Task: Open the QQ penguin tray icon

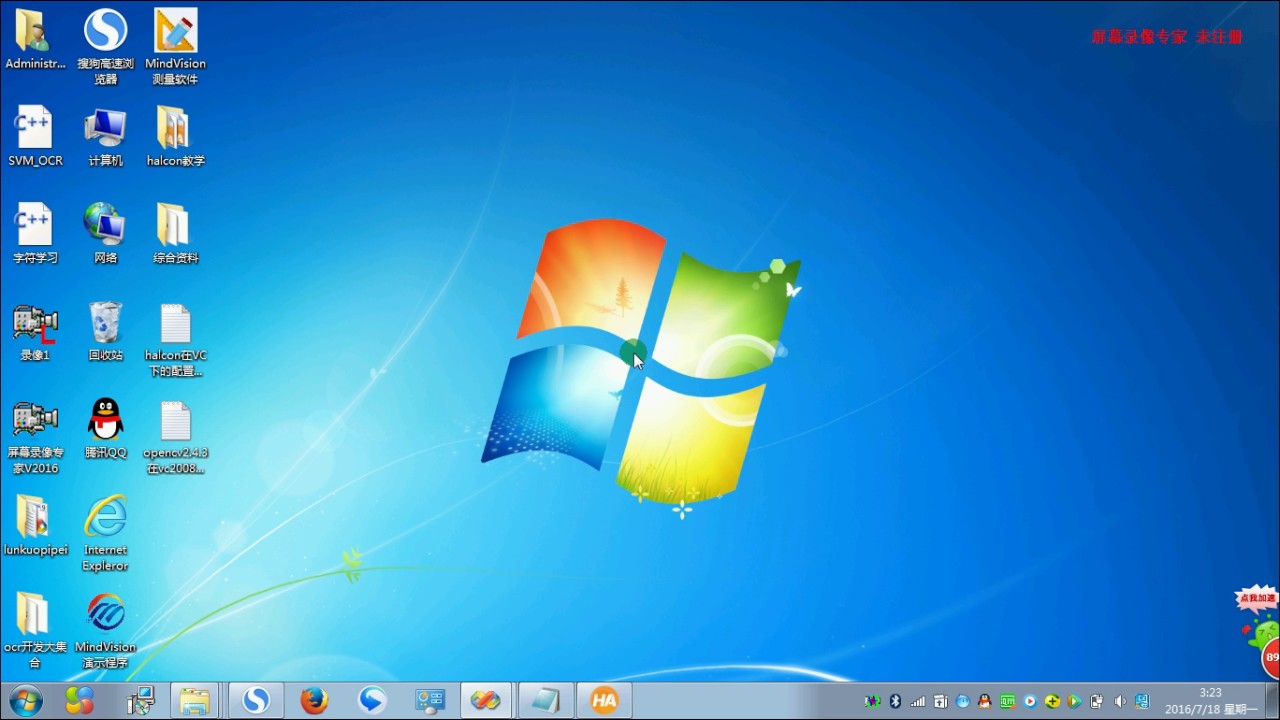Action: point(985,701)
